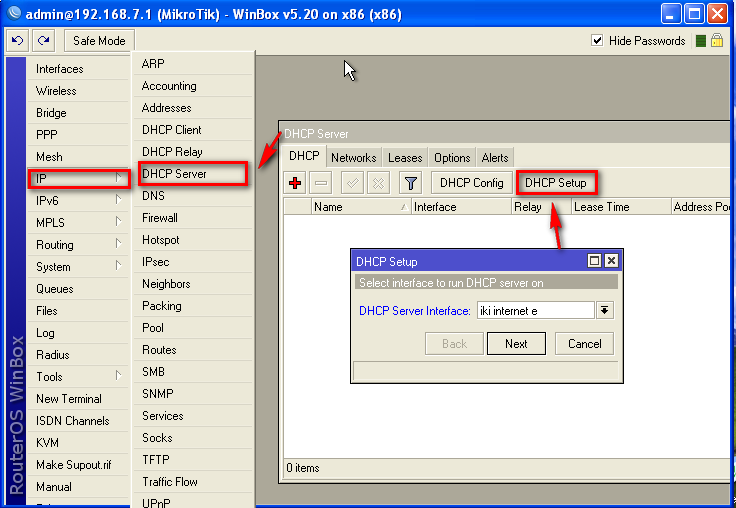Open the Queues menu item
Image resolution: width=736 pixels, height=508 pixels.
pyautogui.click(x=78, y=289)
